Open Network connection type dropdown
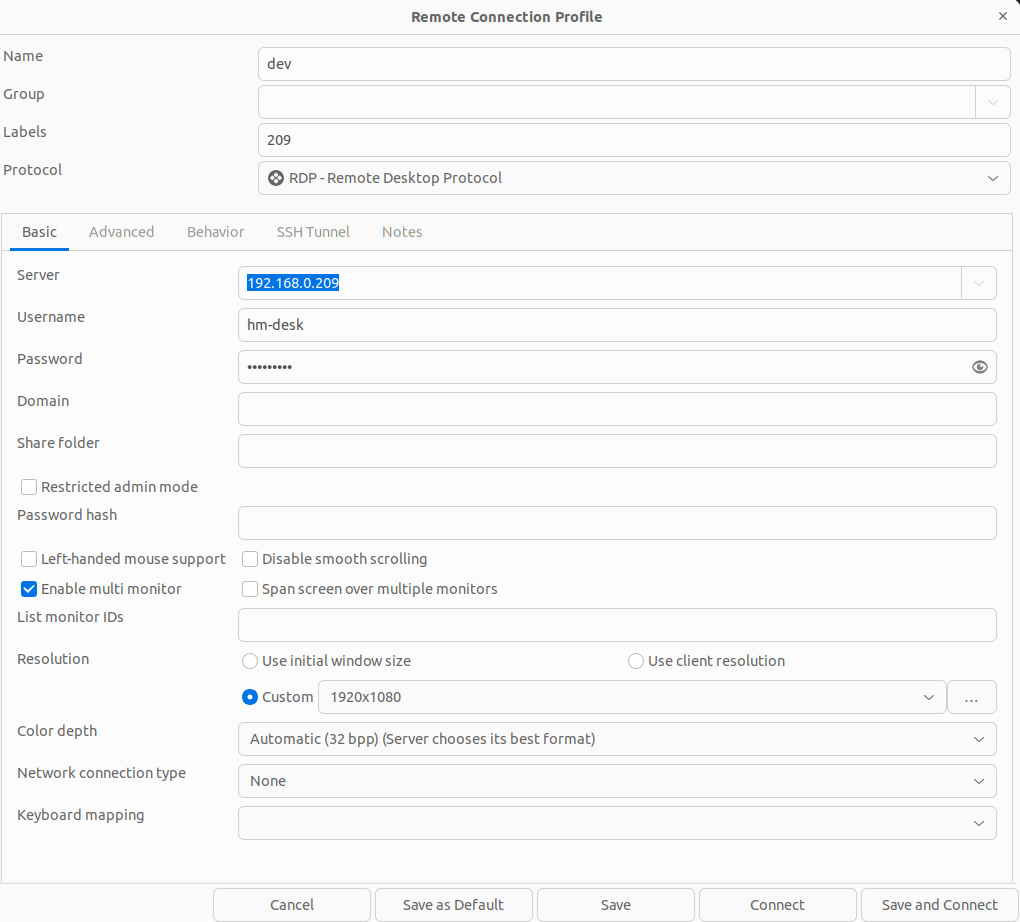1020x922 pixels. click(x=616, y=781)
